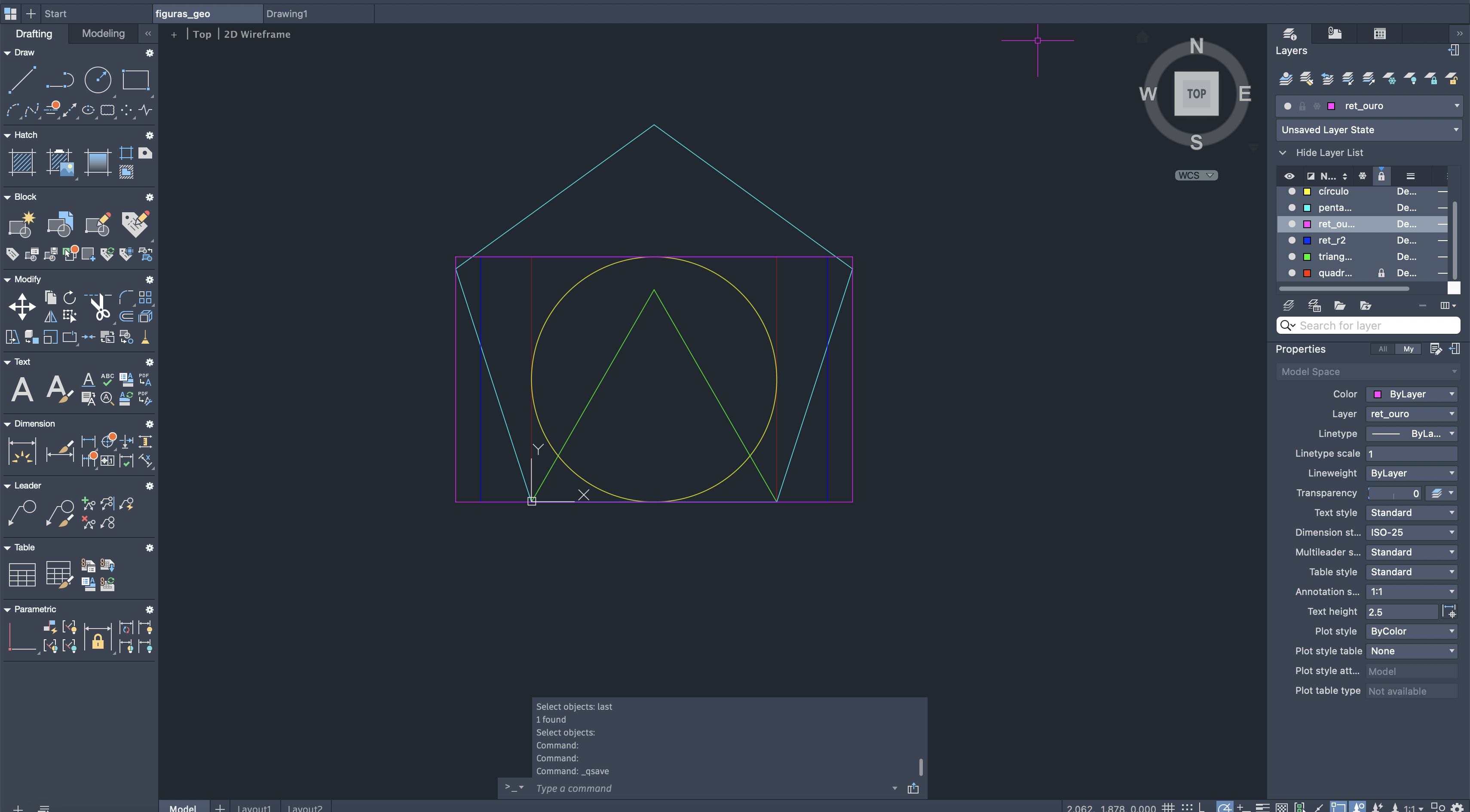1470x812 pixels.
Task: Click the WCS coordinate system button
Action: pos(1195,176)
